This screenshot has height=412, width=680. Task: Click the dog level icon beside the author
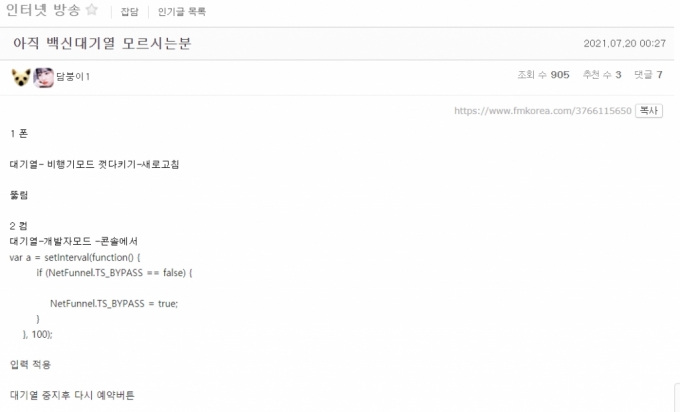[21, 77]
